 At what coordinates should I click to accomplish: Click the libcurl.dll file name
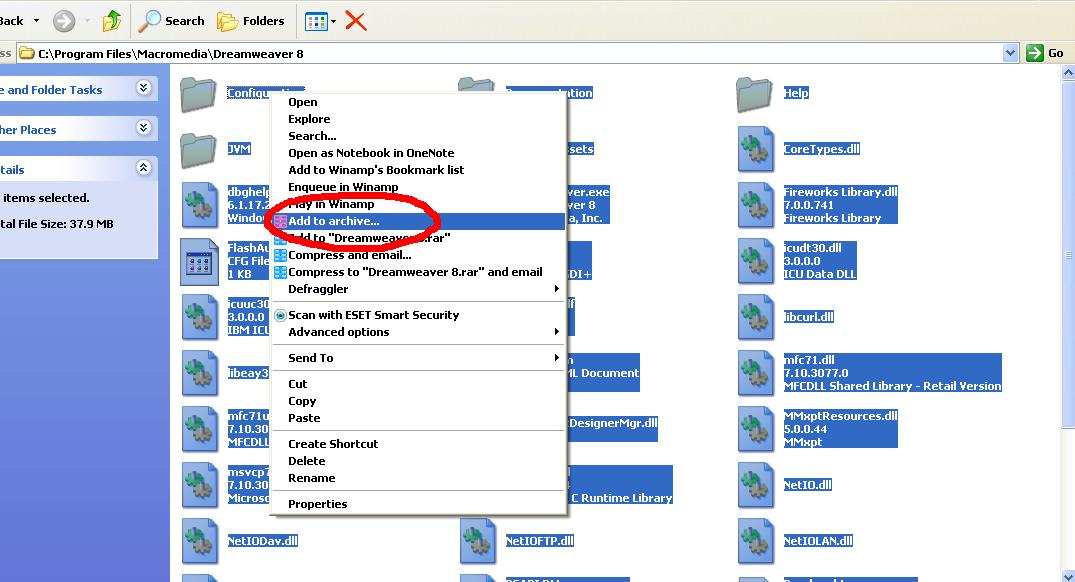tap(809, 317)
